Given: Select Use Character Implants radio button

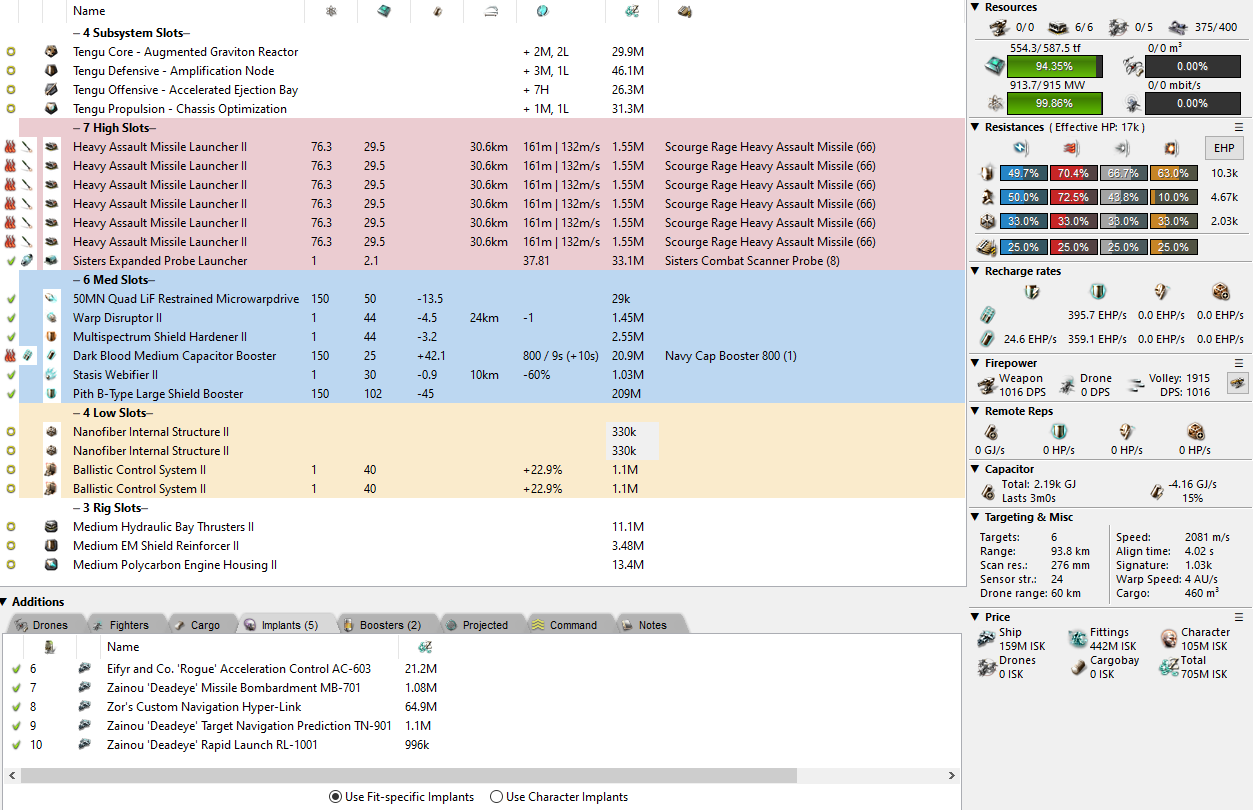Looking at the screenshot, I should pyautogui.click(x=497, y=797).
